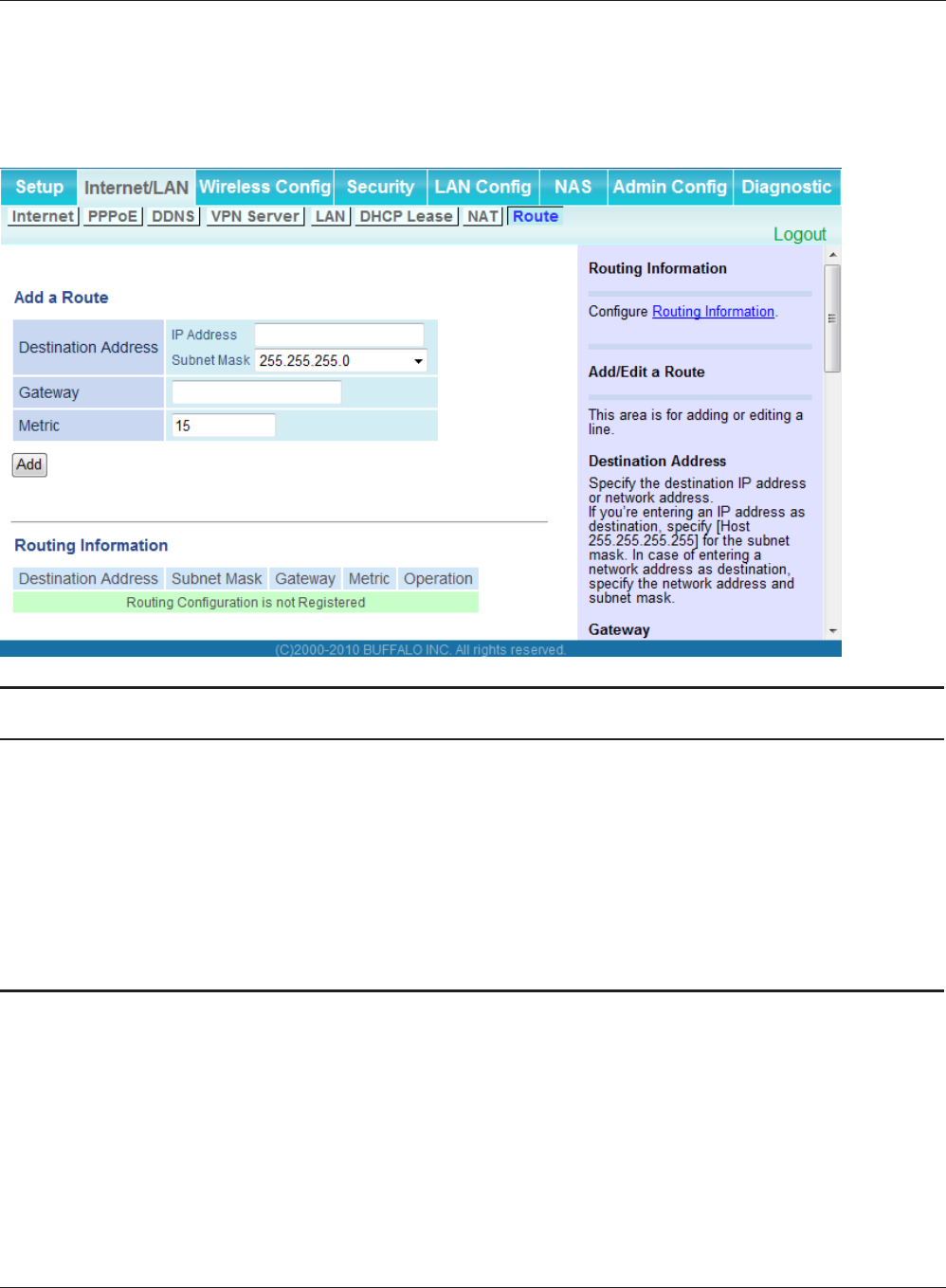Screen dimensions: 946x1288
Task: Open the Internet sub-tab
Action: click(43, 216)
